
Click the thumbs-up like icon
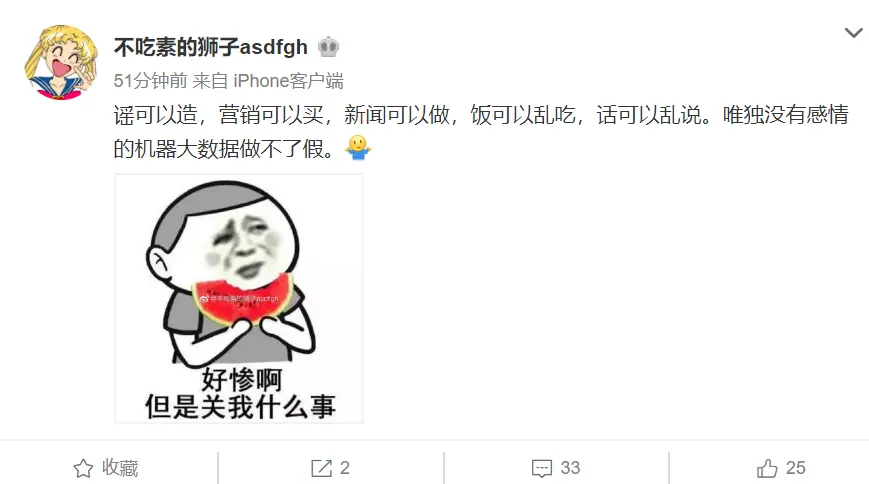pyautogui.click(x=767, y=468)
